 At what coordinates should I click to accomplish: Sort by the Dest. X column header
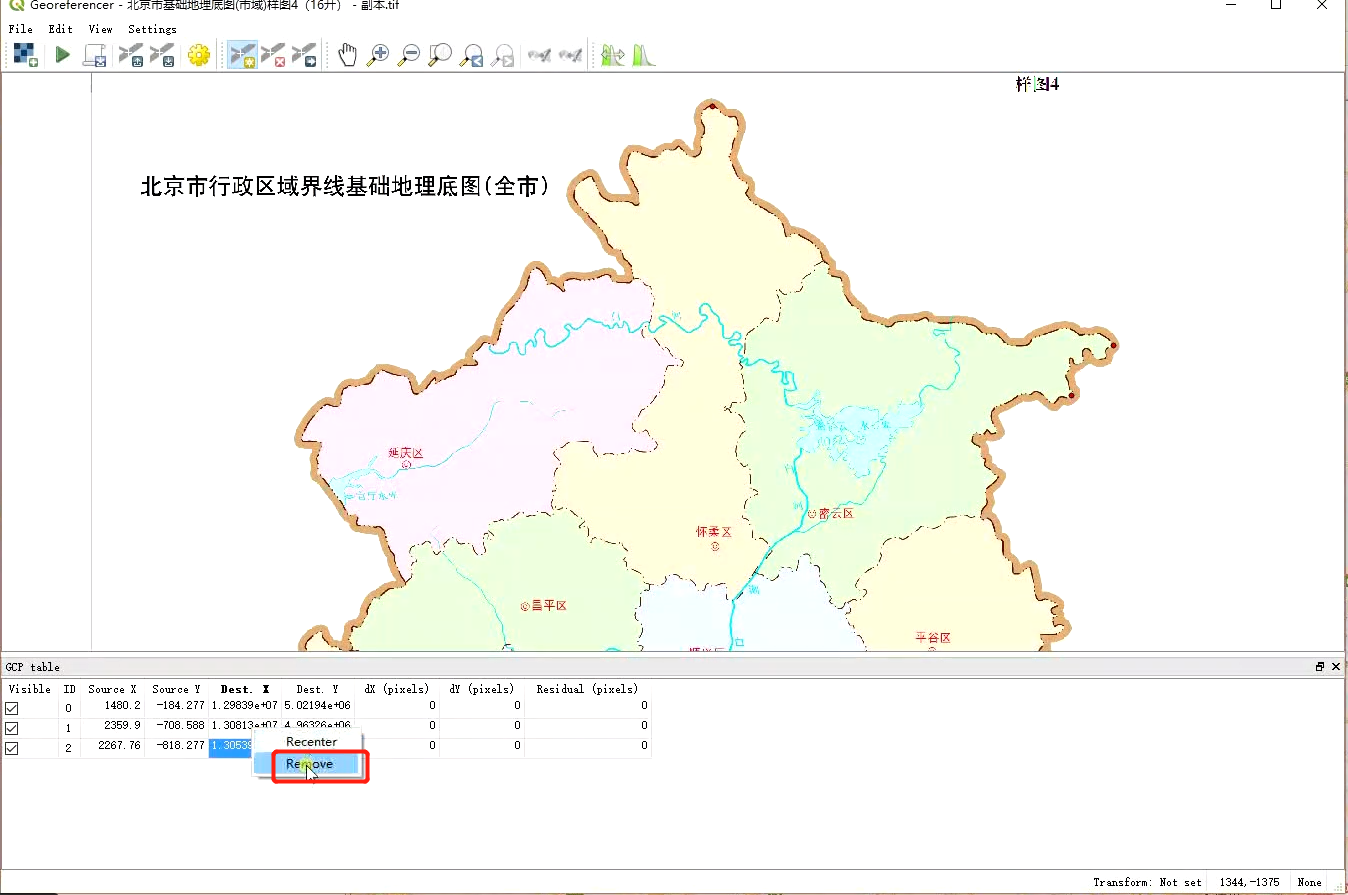point(245,689)
